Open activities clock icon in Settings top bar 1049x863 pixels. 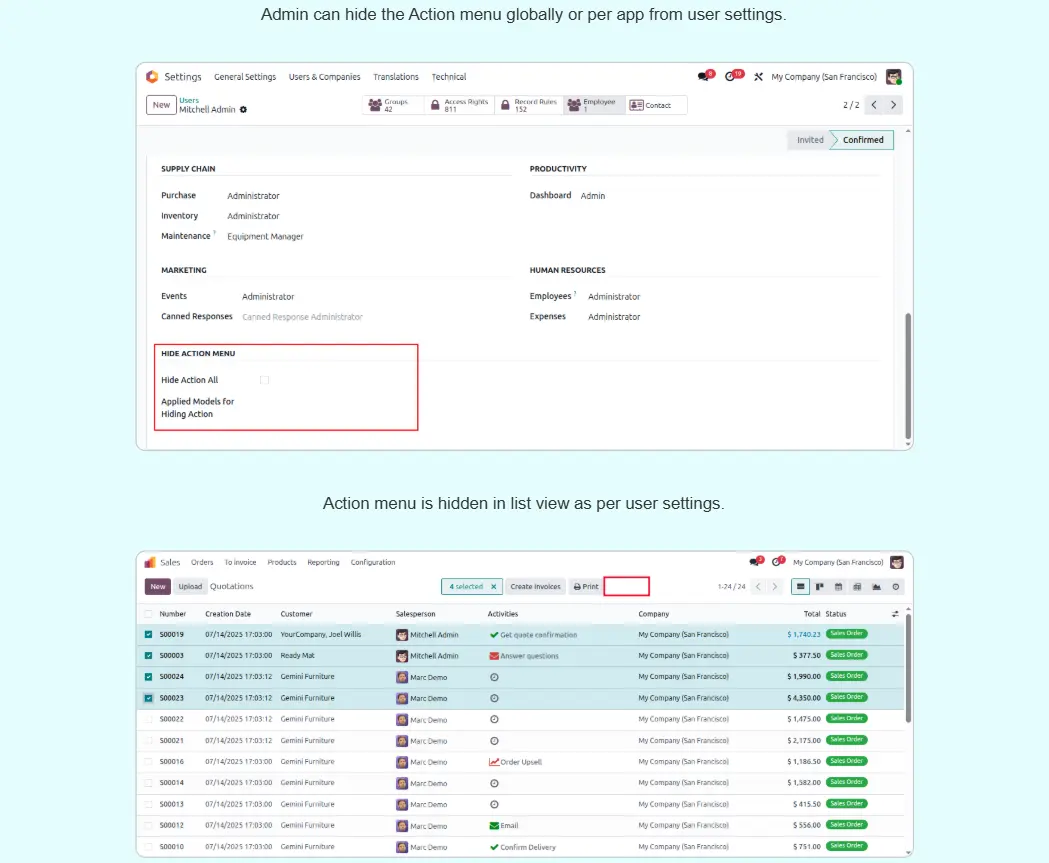pyautogui.click(x=735, y=77)
